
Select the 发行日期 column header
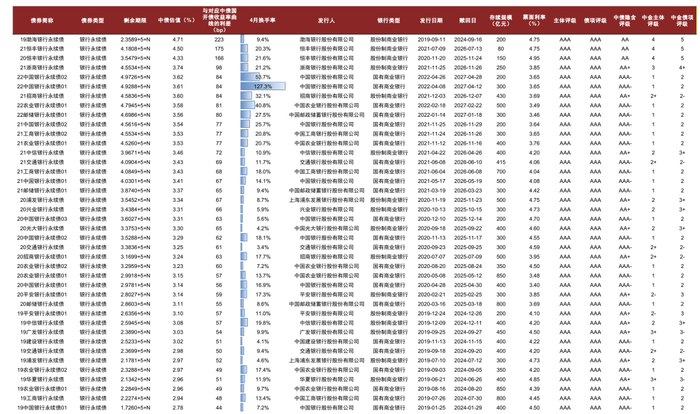point(431,21)
